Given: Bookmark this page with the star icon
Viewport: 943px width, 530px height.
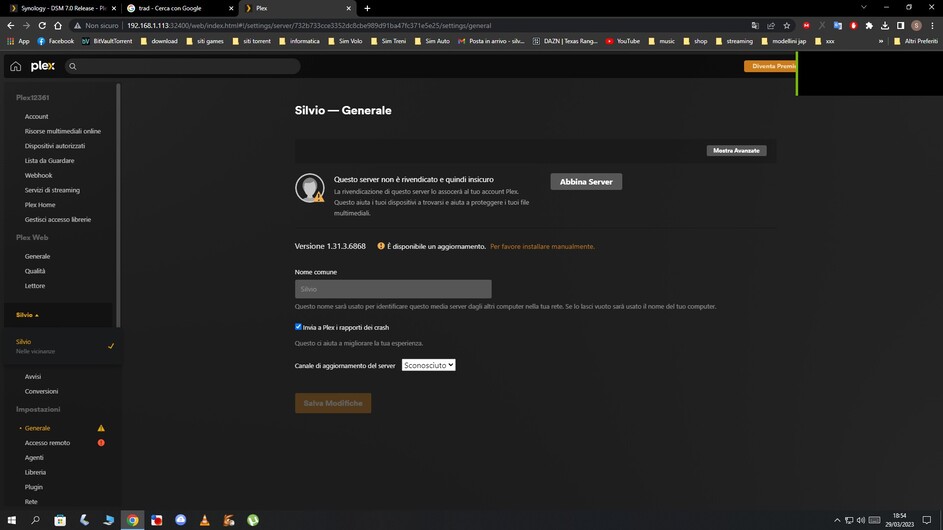Looking at the screenshot, I should (787, 25).
